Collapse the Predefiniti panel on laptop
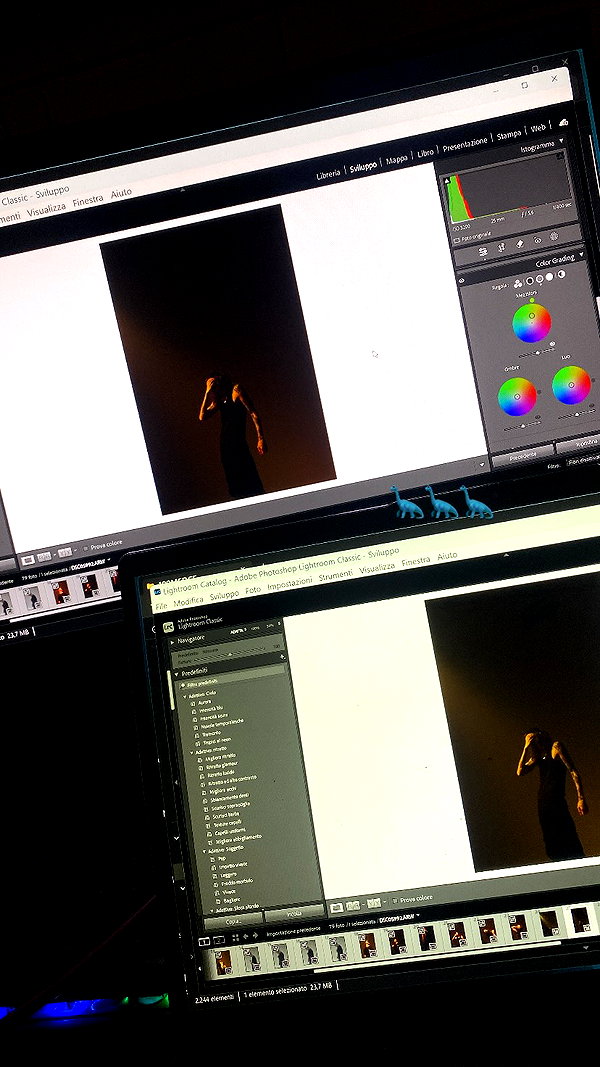600x1067 pixels. [178, 674]
